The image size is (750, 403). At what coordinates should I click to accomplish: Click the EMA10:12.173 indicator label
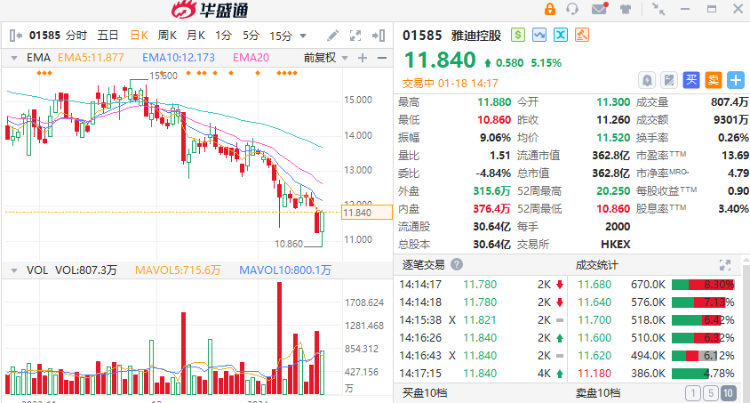click(178, 58)
